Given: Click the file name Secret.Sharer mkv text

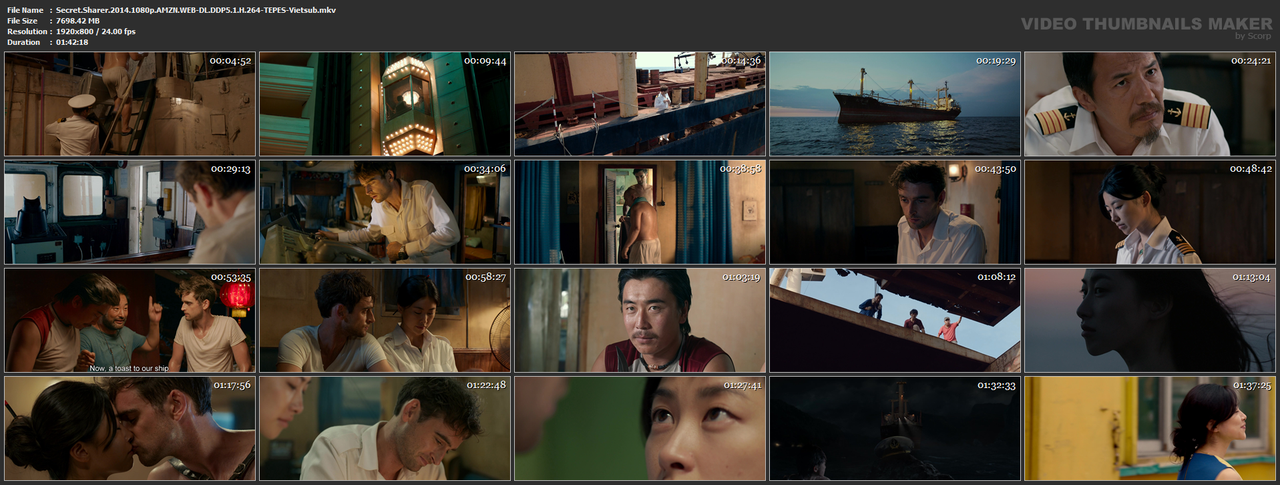Looking at the screenshot, I should [196, 9].
